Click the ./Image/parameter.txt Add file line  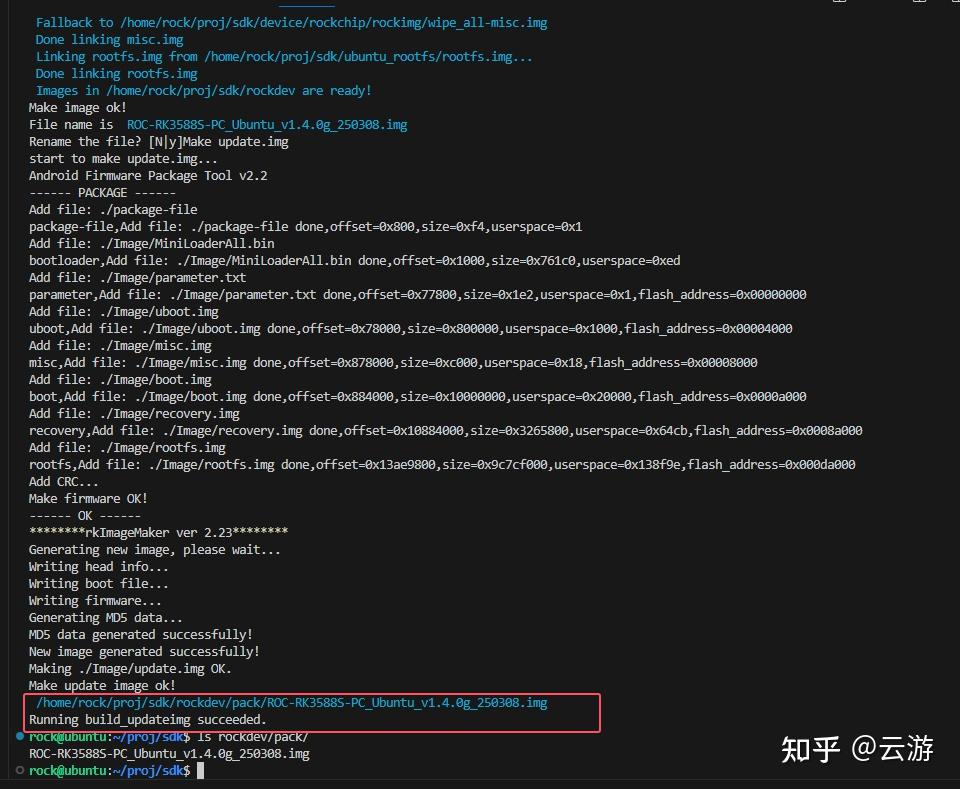[137, 278]
